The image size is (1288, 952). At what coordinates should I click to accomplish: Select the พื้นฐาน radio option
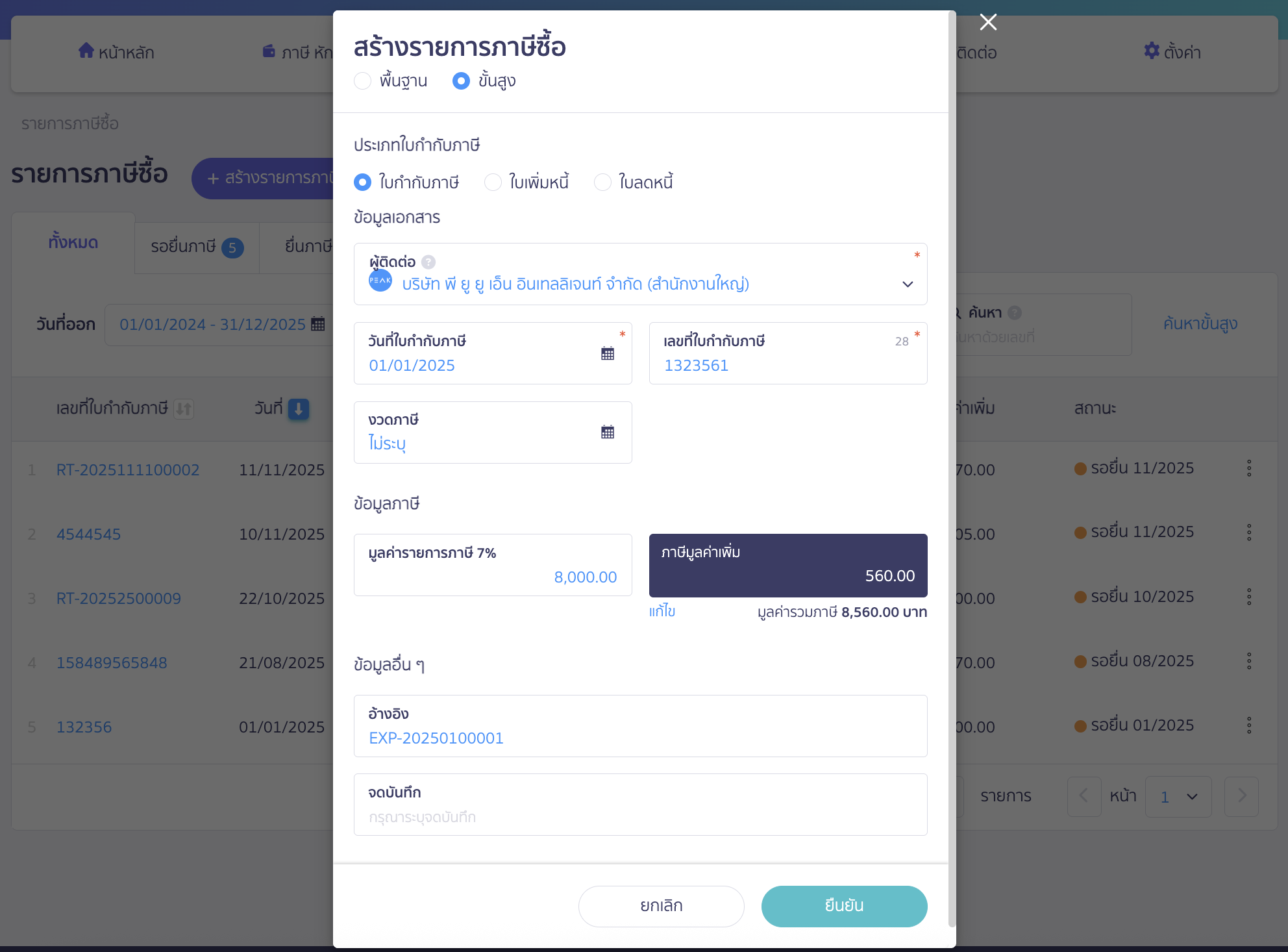363,81
